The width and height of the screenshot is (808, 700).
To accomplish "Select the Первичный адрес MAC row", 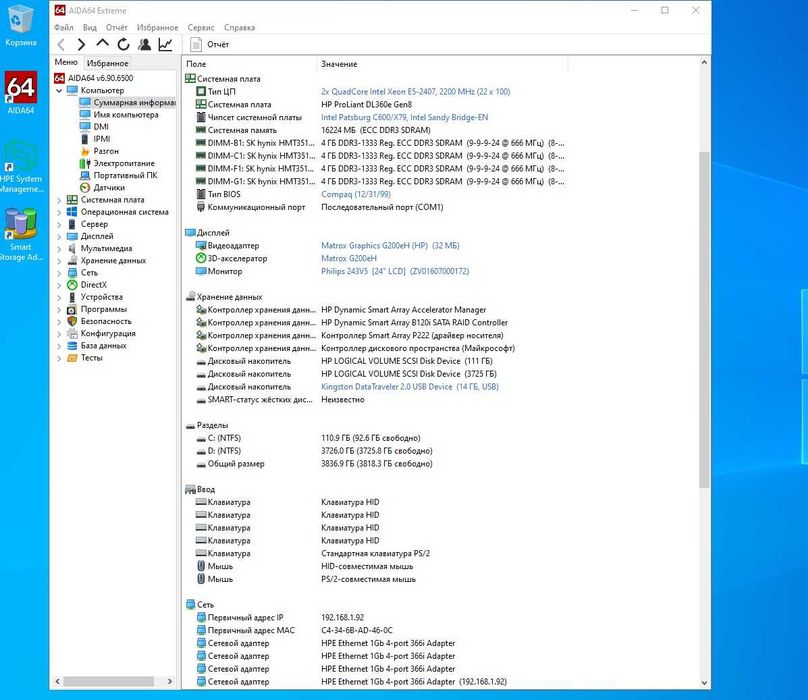I will pyautogui.click(x=294, y=630).
